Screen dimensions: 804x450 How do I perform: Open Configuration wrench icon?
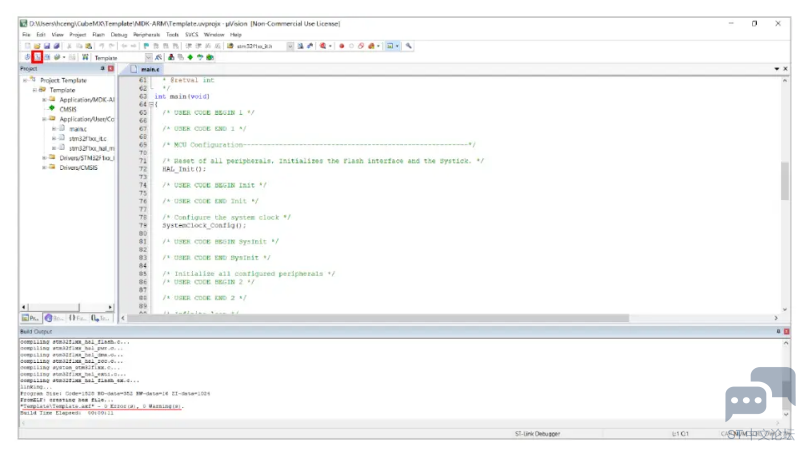(409, 46)
